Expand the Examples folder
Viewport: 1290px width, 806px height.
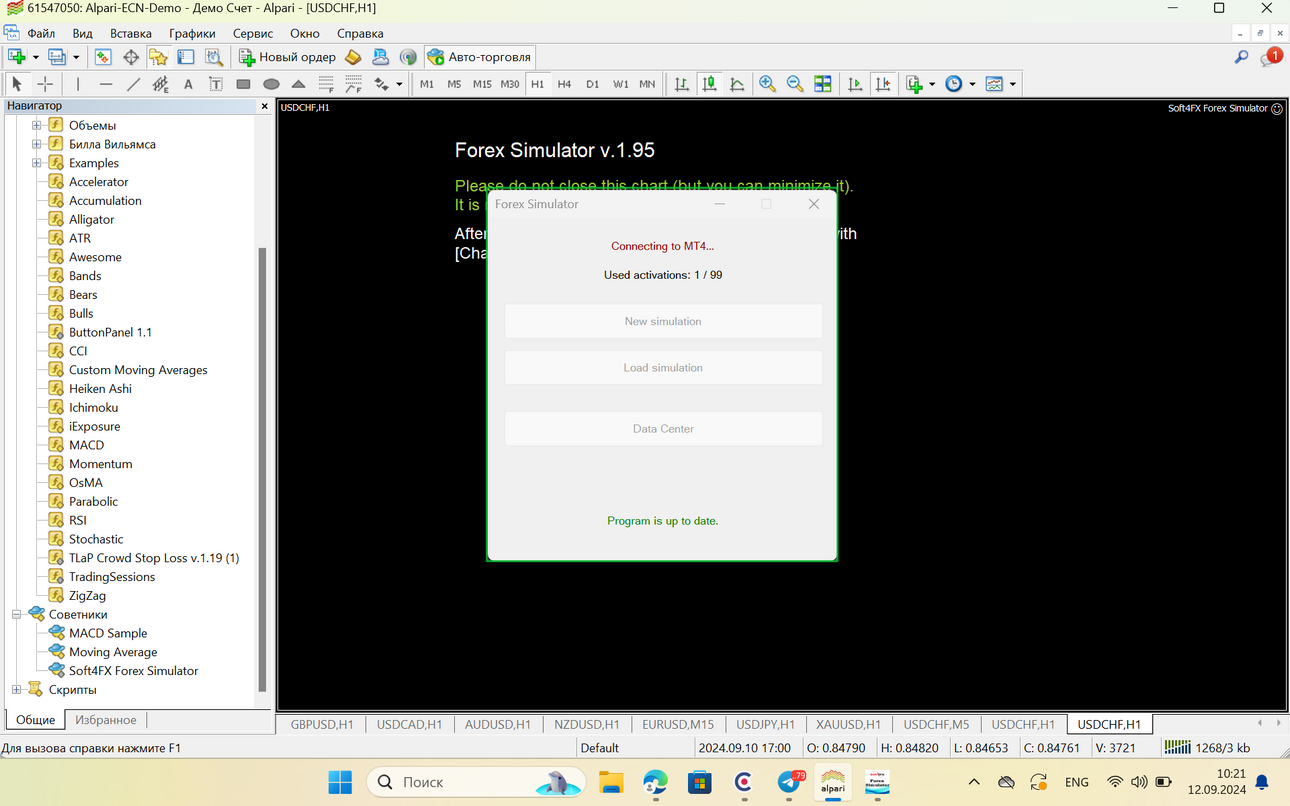point(37,163)
